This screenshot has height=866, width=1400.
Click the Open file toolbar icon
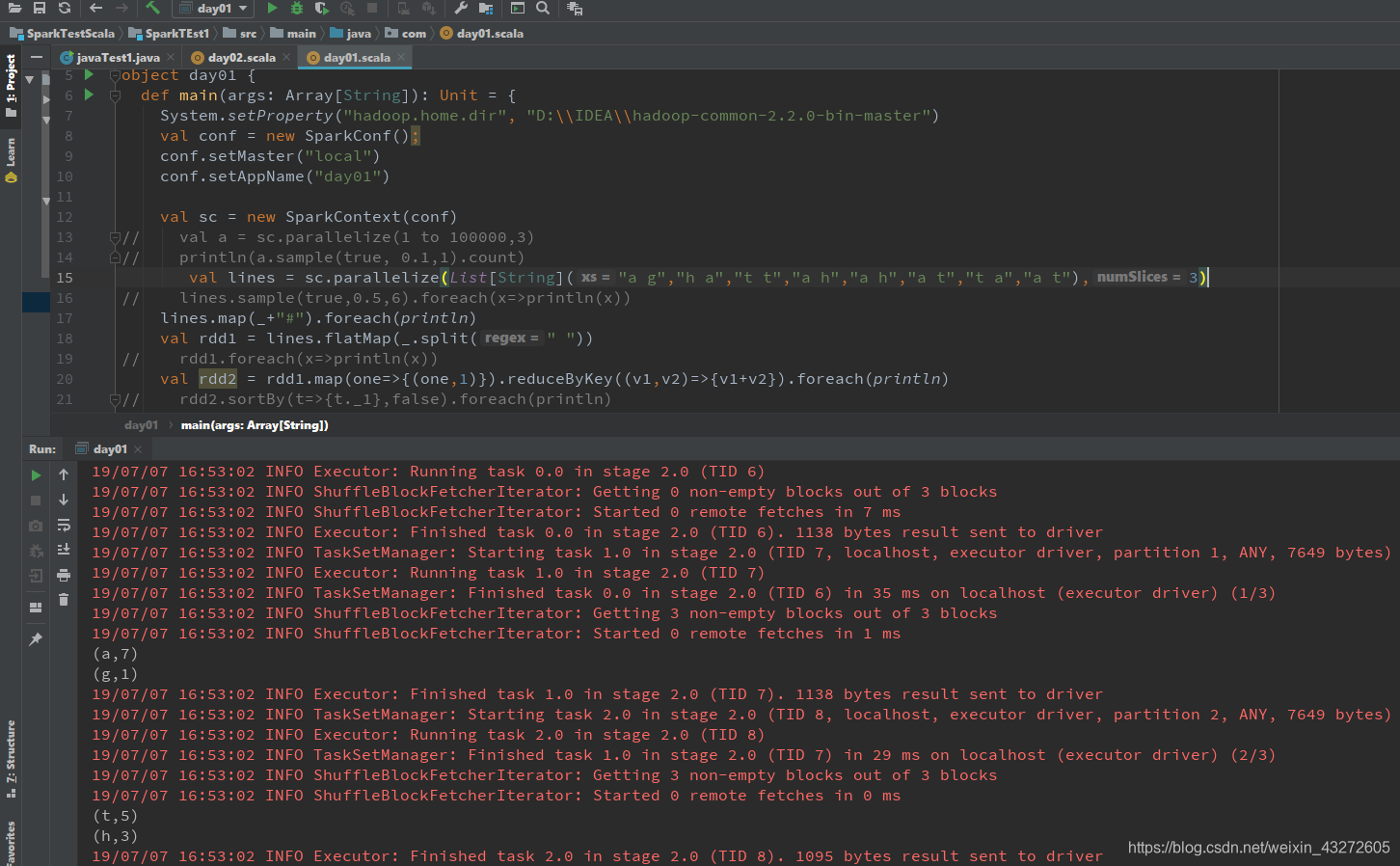pyautogui.click(x=14, y=8)
